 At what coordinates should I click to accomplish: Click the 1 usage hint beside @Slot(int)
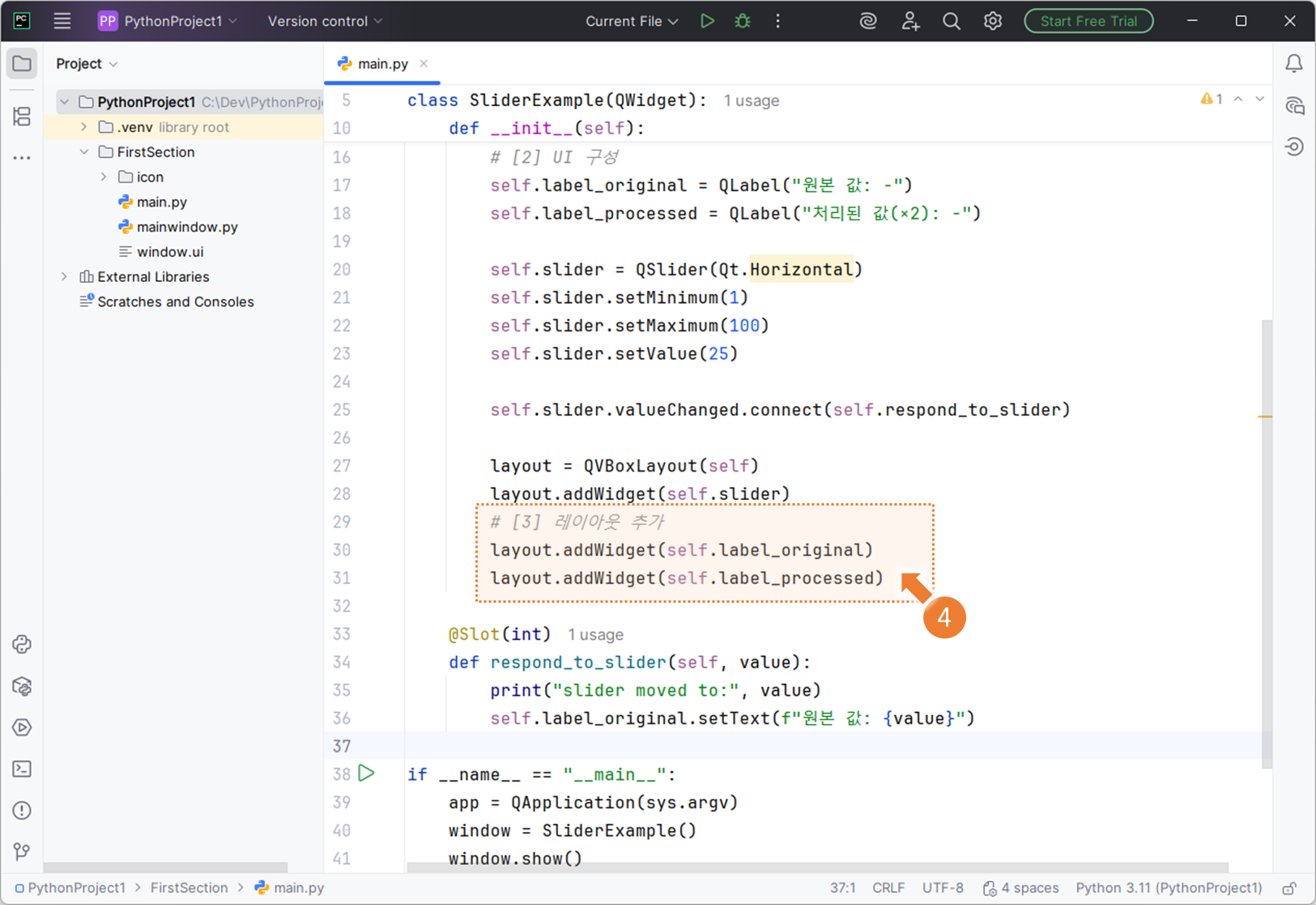click(x=595, y=634)
